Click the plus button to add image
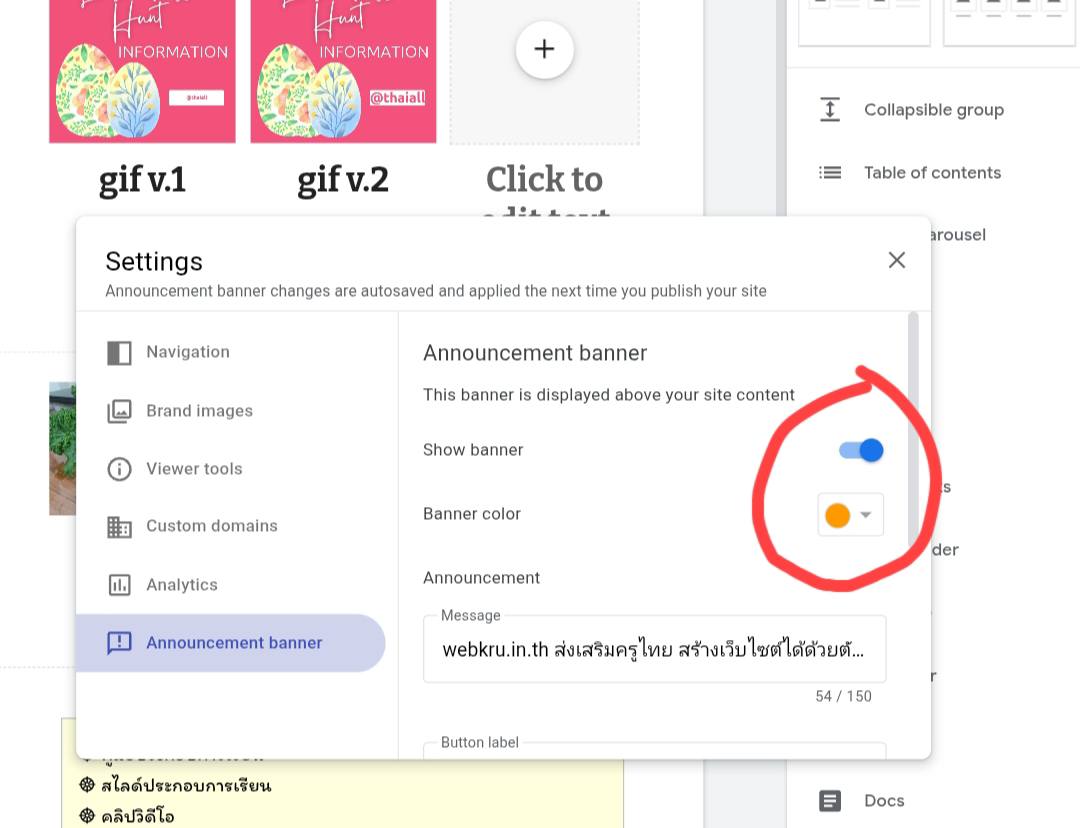This screenshot has height=828, width=1080. point(544,49)
